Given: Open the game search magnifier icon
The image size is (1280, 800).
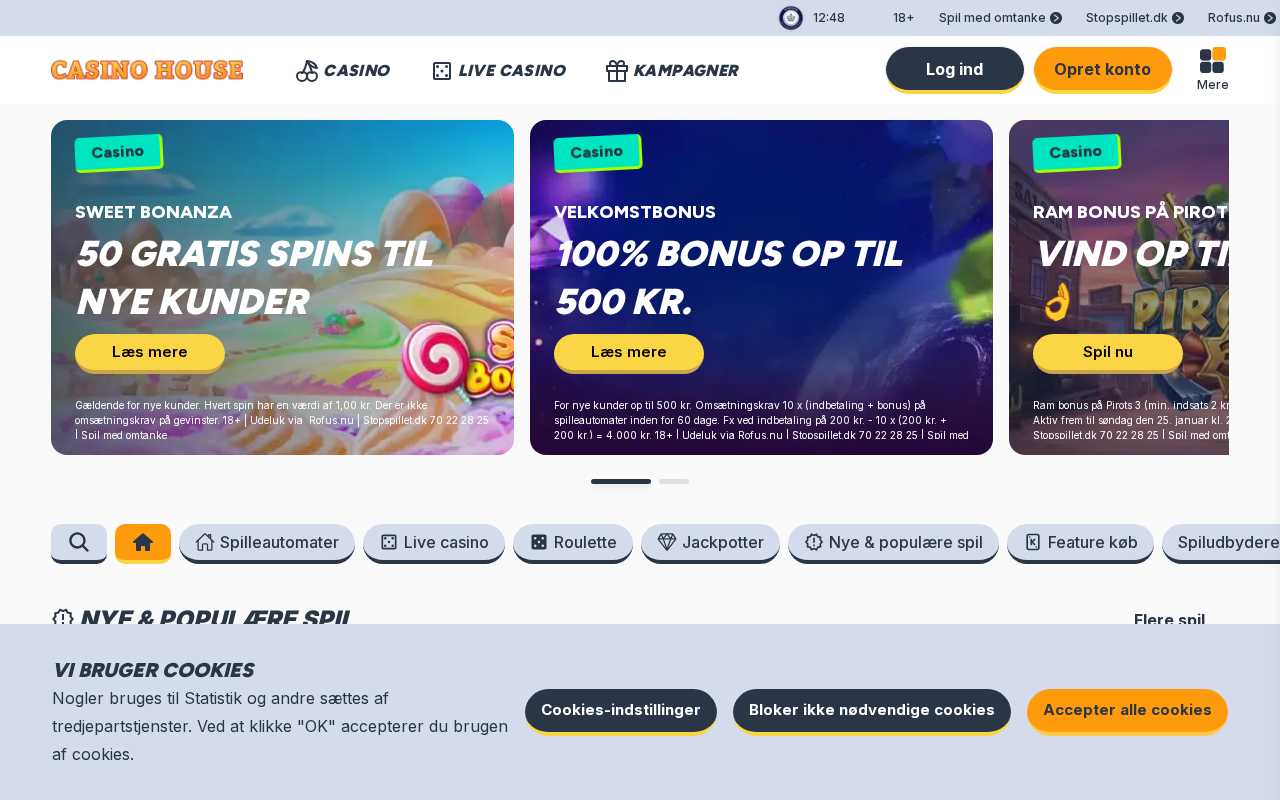Looking at the screenshot, I should (79, 542).
